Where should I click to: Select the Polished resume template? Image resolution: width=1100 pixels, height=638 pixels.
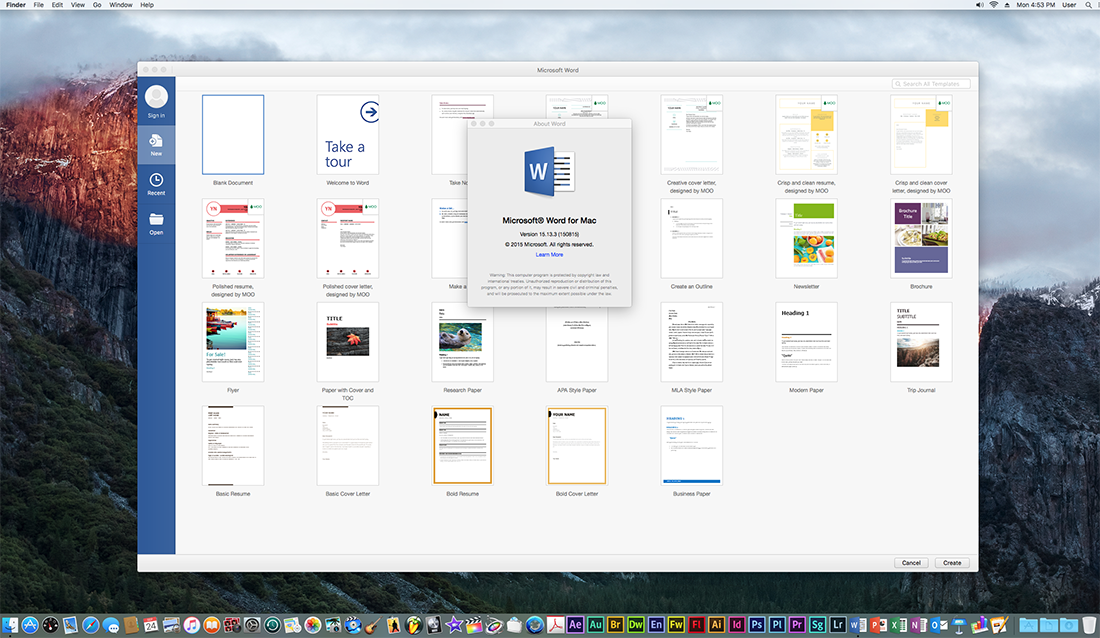coord(233,239)
